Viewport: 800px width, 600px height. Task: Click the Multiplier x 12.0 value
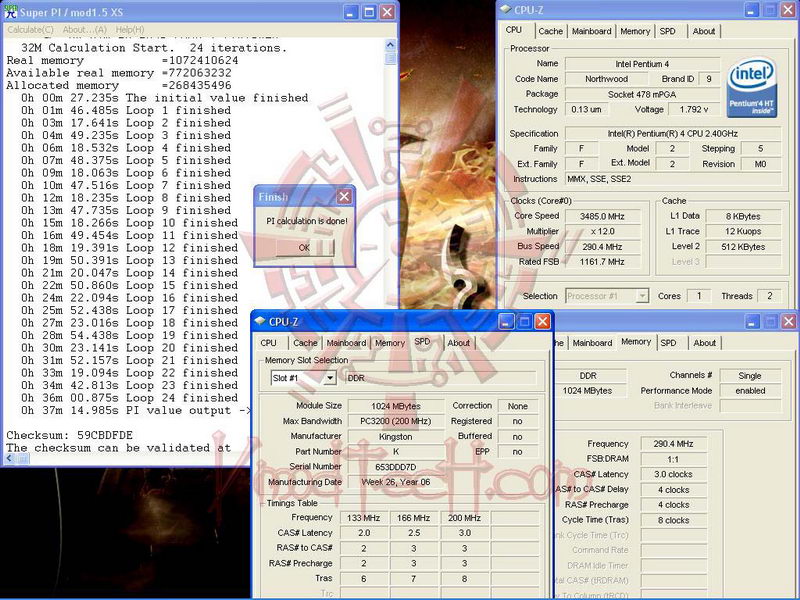click(602, 232)
